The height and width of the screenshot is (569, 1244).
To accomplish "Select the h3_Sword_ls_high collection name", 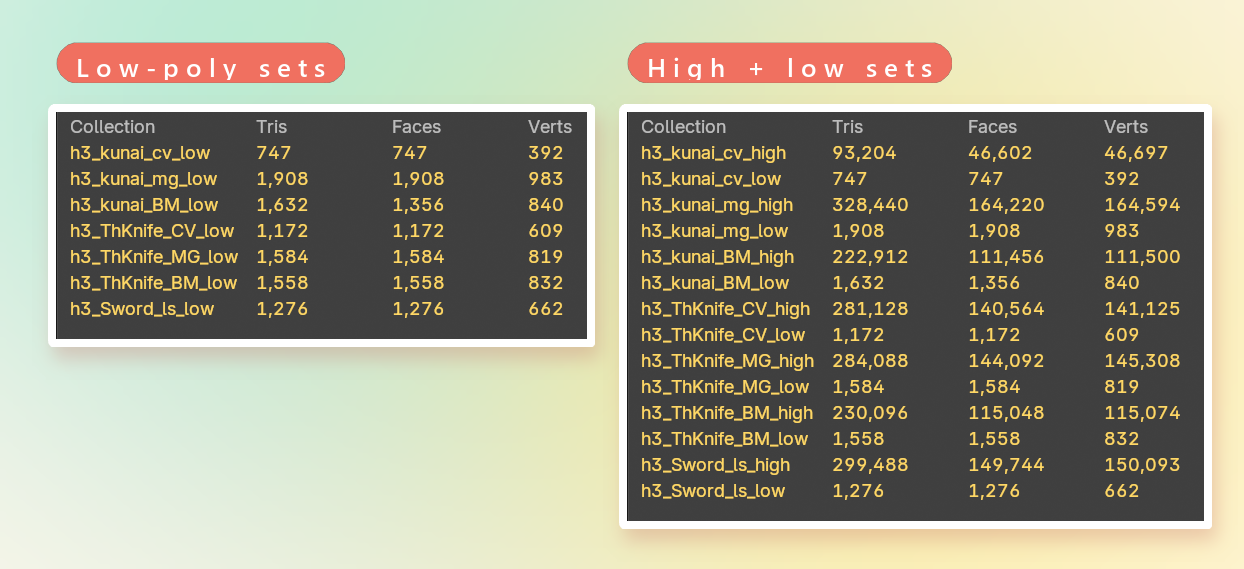I will pos(716,465).
